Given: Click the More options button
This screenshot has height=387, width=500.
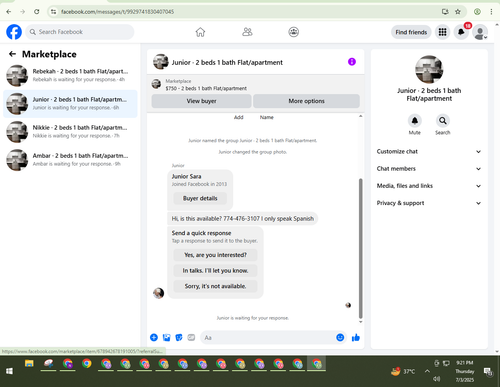Looking at the screenshot, I should click(x=306, y=101).
